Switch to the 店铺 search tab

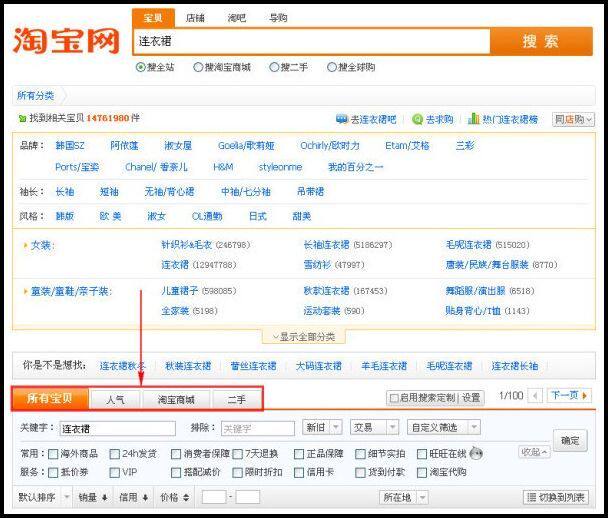coord(195,18)
